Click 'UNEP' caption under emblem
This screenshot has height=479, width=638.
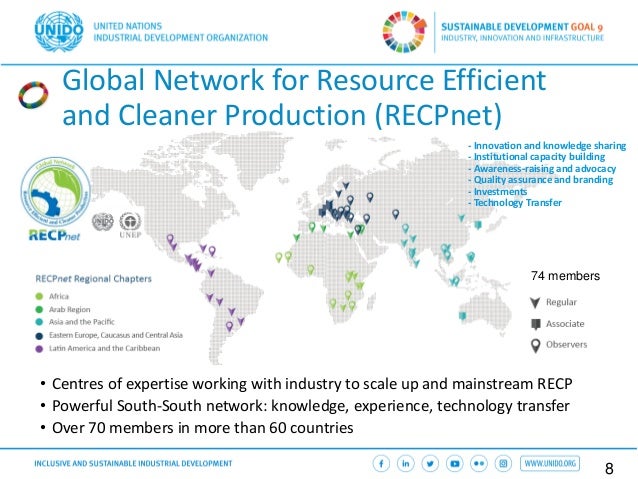point(130,235)
